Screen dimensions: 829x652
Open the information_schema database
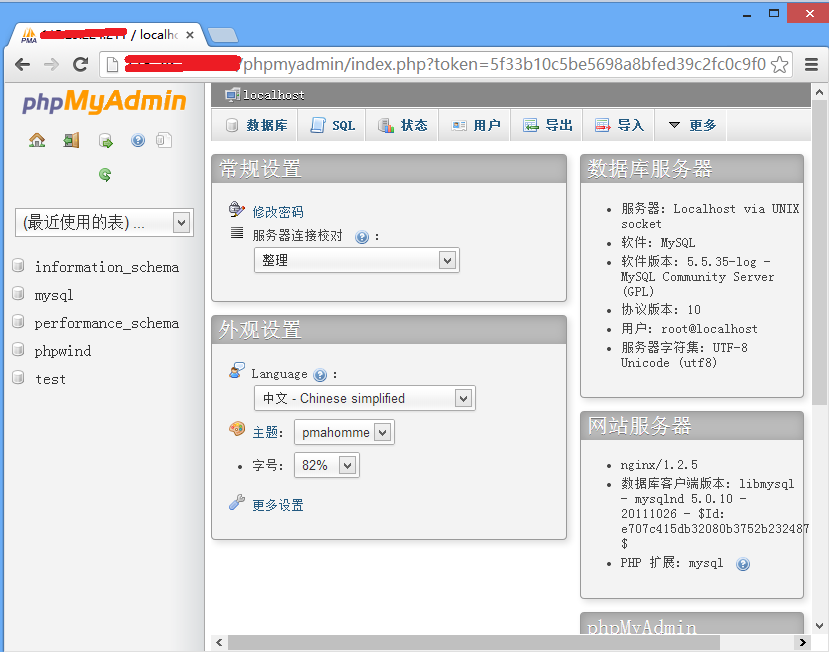[107, 267]
